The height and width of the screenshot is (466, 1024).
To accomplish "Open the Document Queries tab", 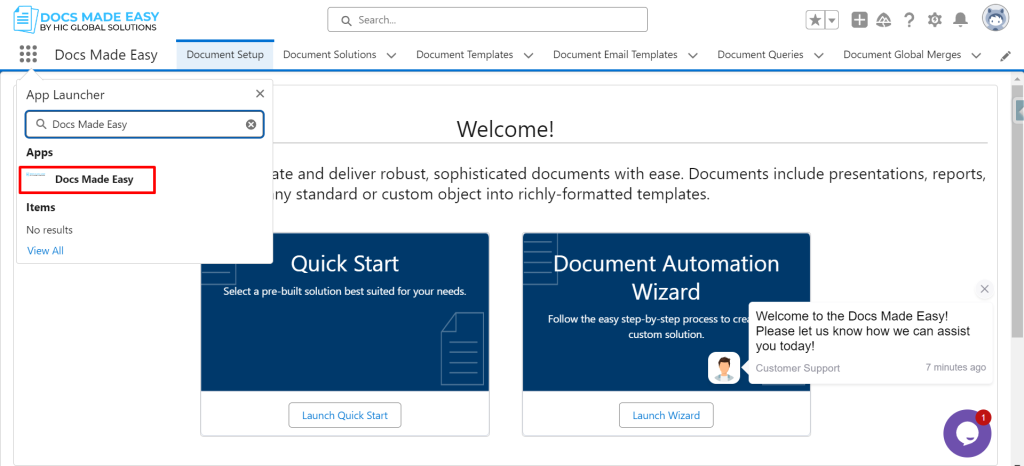I will (760, 55).
